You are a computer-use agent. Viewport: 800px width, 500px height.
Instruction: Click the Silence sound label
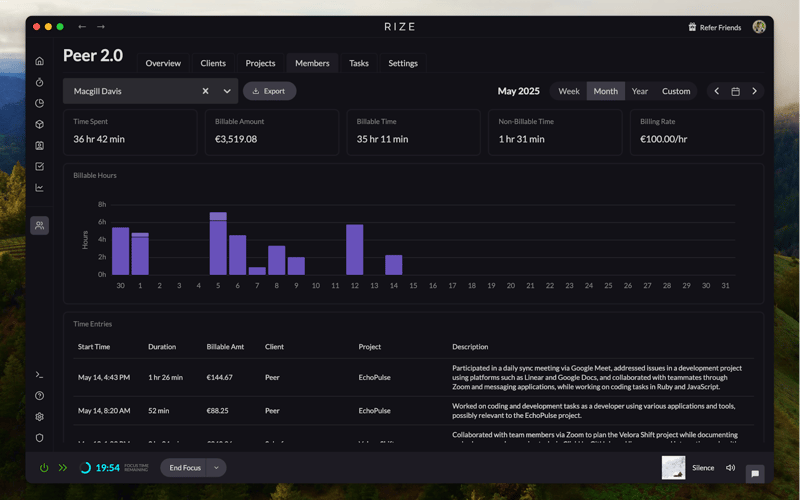(x=703, y=468)
